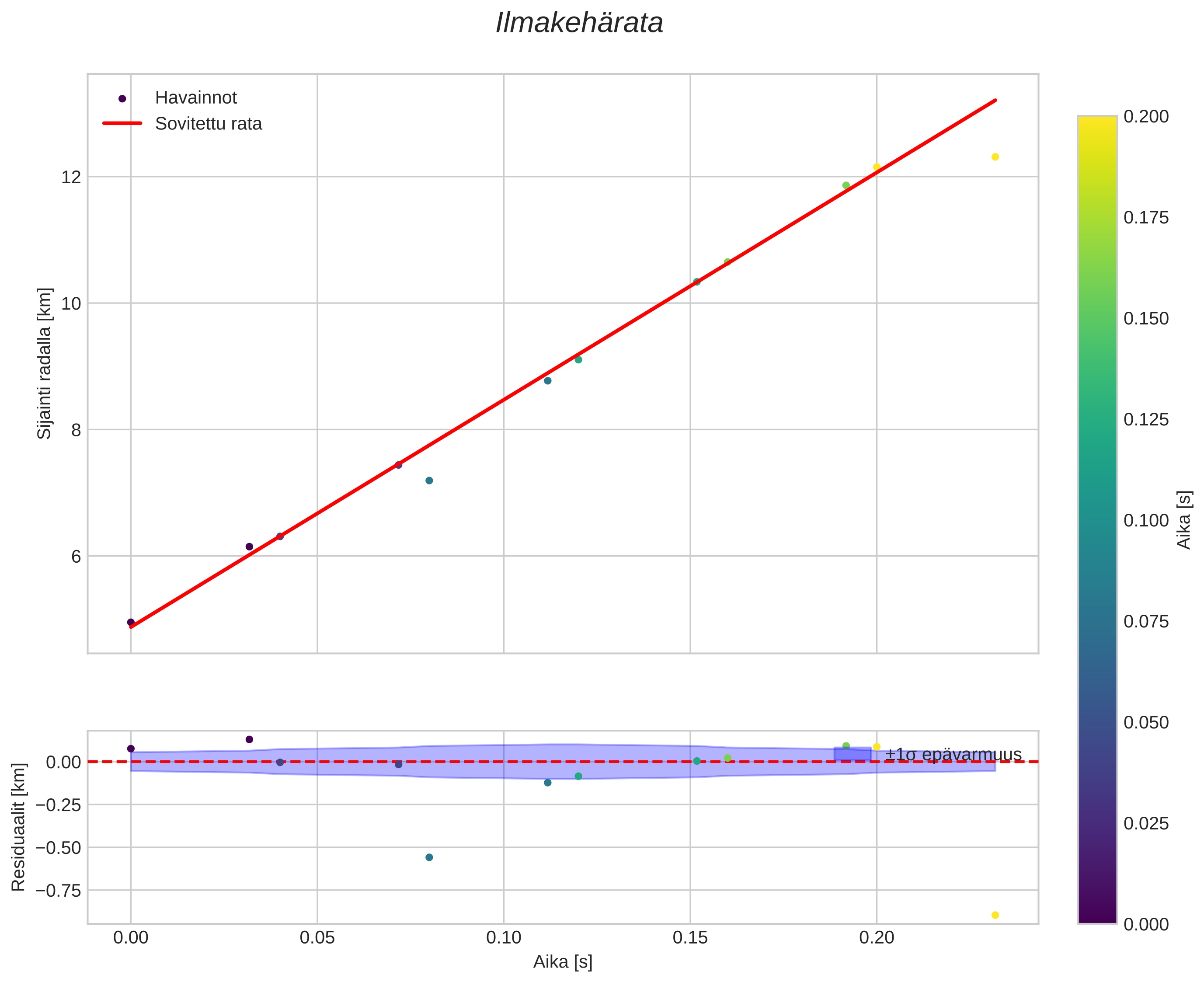Click the ±1σ epävarmuus legend label

tap(953, 755)
